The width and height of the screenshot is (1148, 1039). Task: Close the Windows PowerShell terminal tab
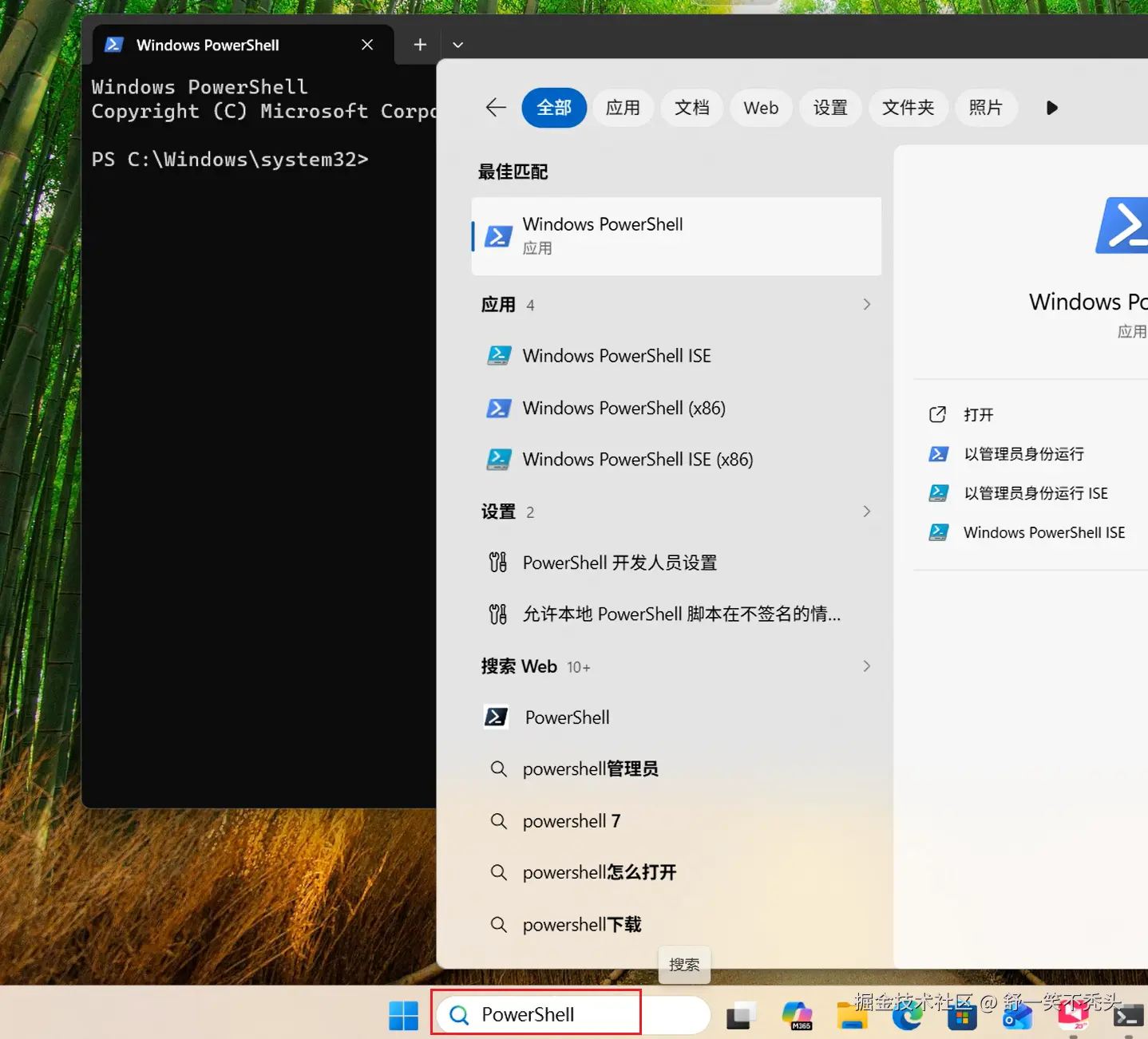click(367, 45)
